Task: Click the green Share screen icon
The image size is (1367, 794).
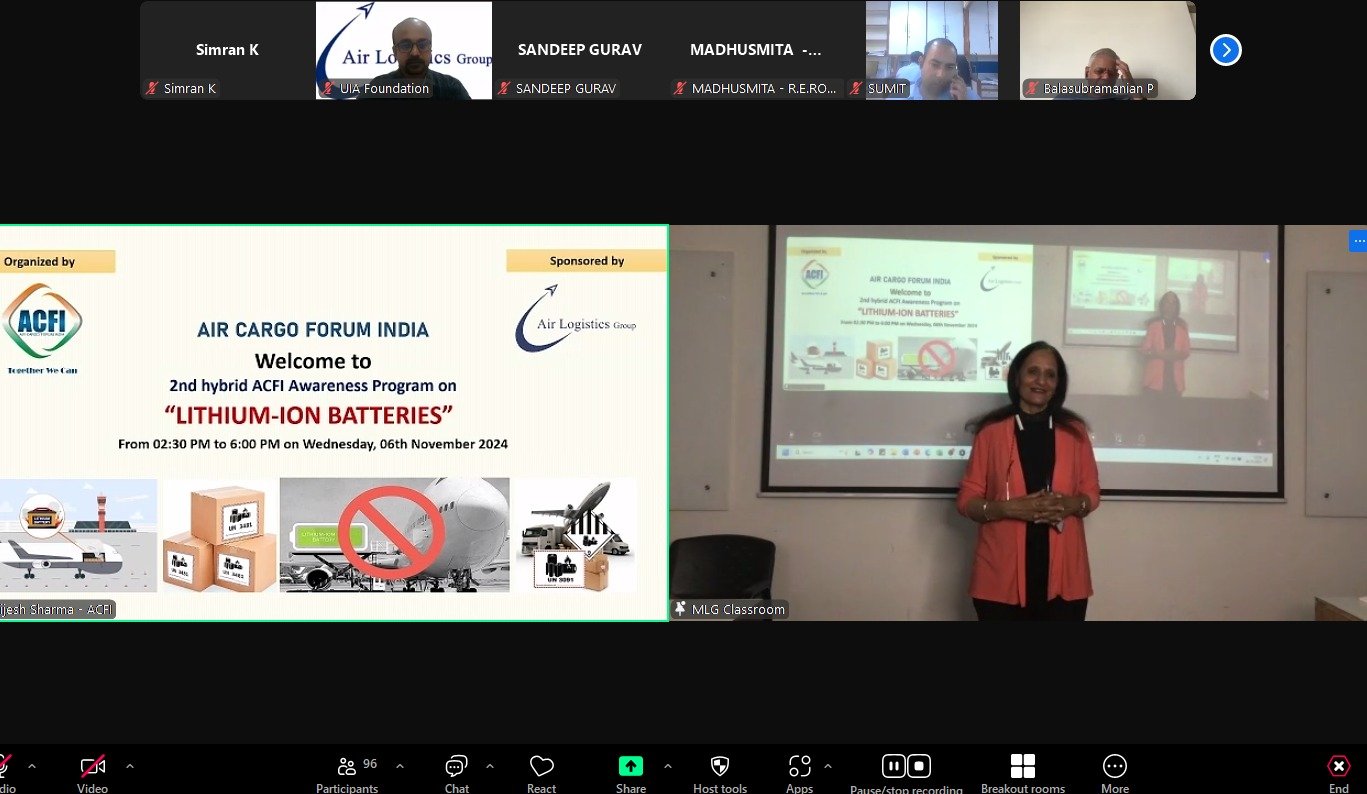Action: (631, 766)
